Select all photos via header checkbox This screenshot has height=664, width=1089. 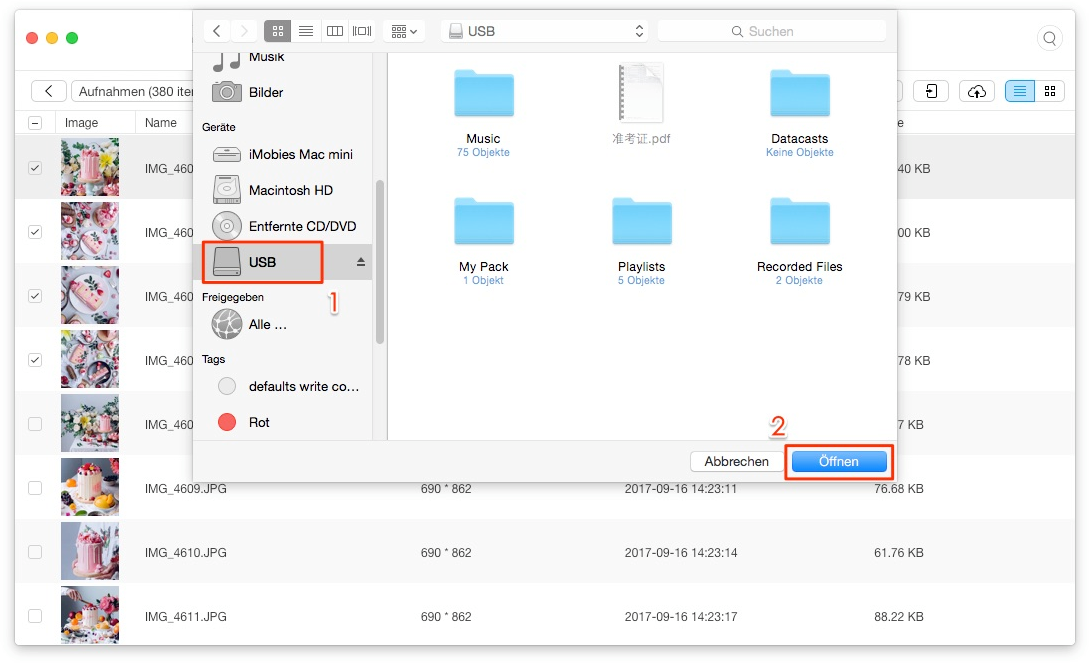35,121
